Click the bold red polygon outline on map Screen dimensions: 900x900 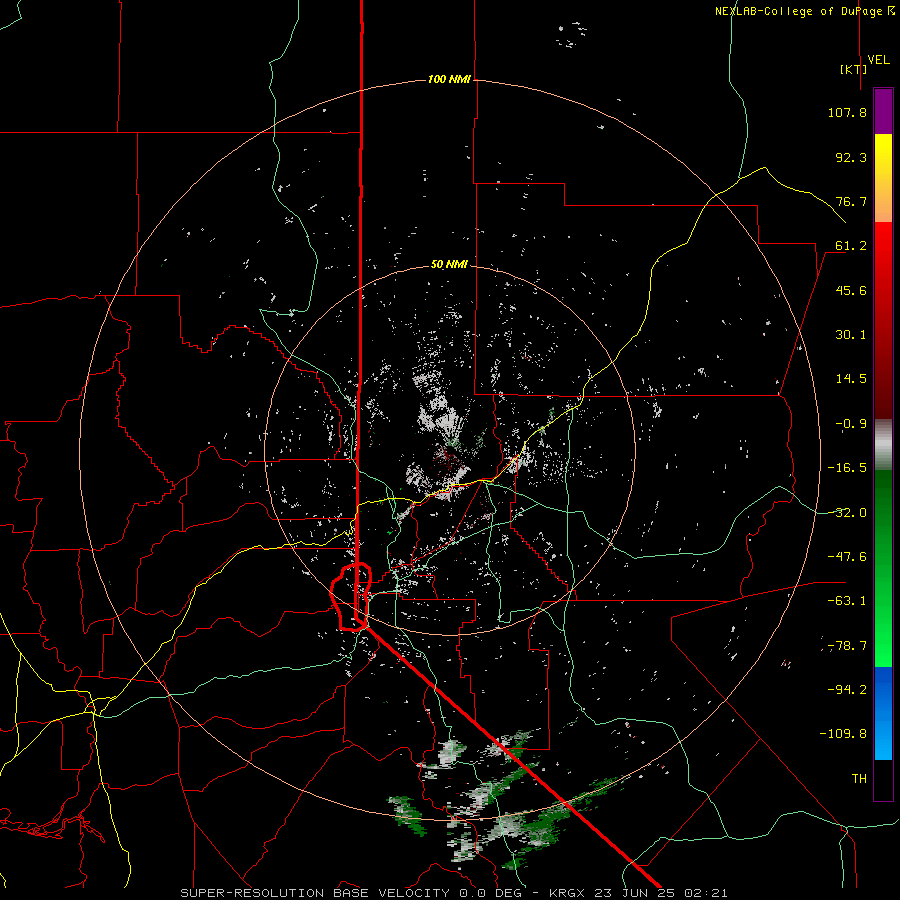(351, 597)
